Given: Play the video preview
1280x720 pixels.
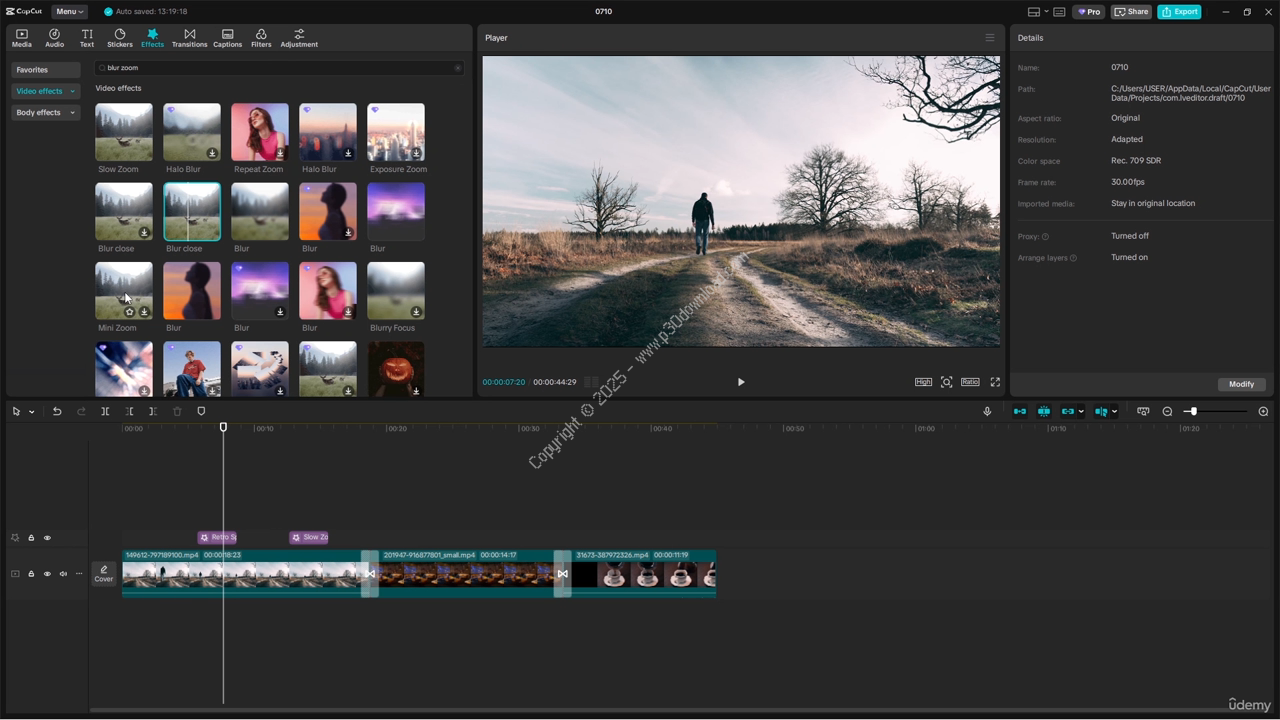Looking at the screenshot, I should point(741,382).
